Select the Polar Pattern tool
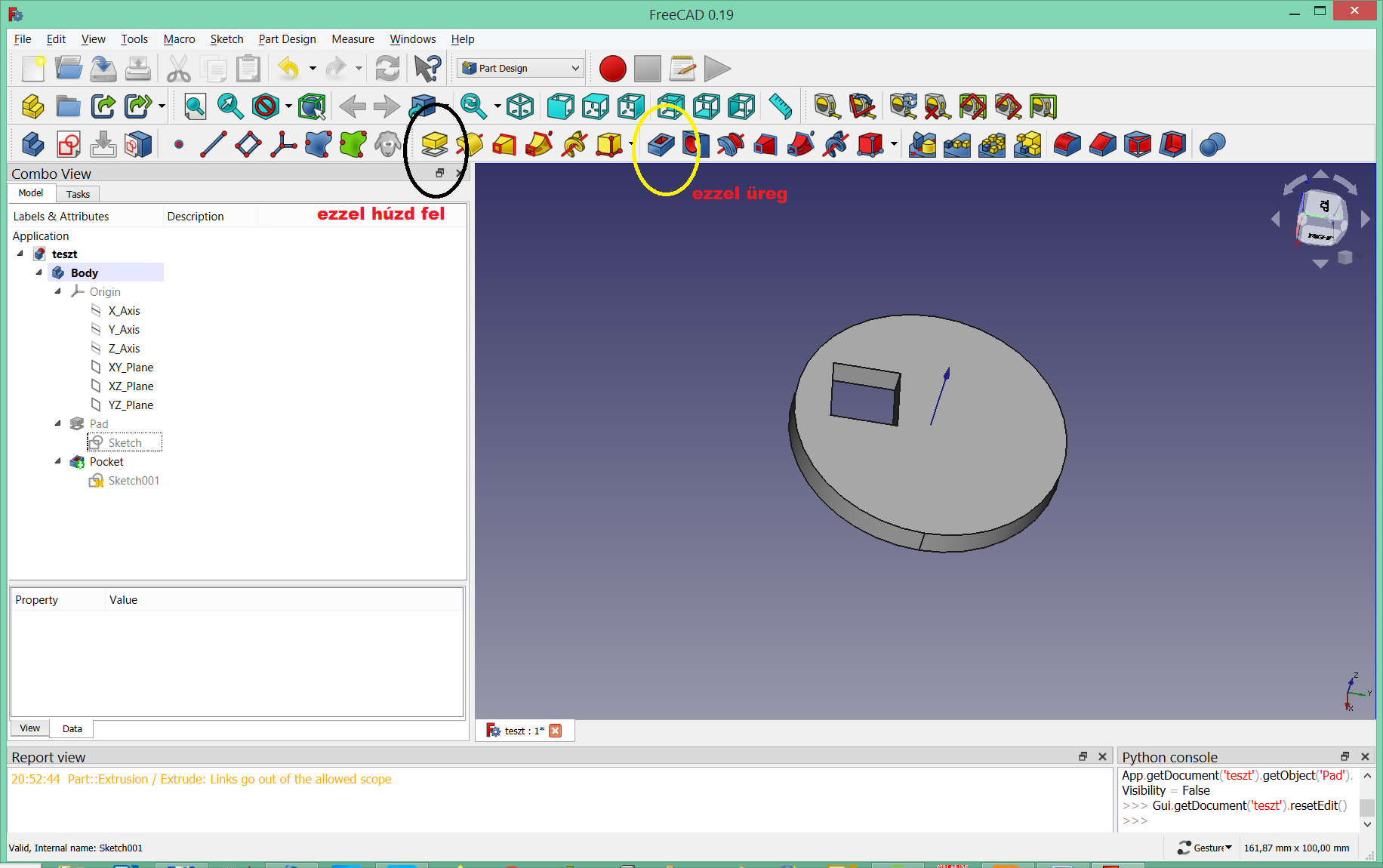 coord(992,144)
